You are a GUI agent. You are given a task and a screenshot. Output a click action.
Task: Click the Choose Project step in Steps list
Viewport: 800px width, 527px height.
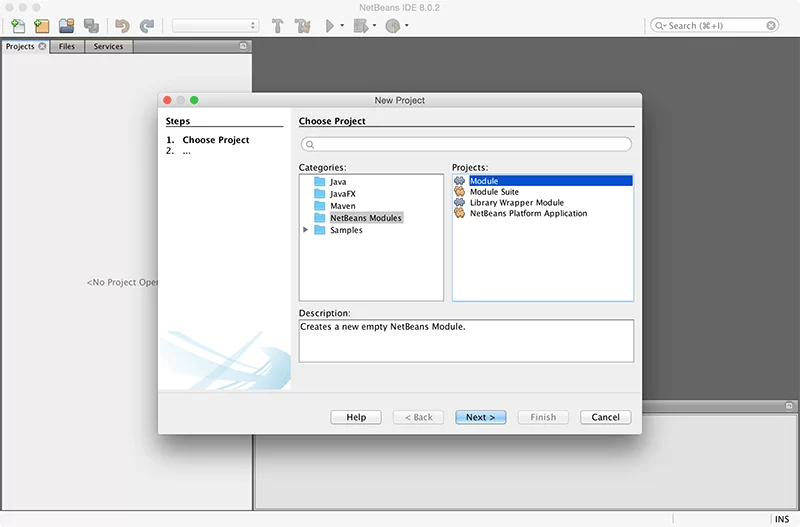tap(216, 140)
